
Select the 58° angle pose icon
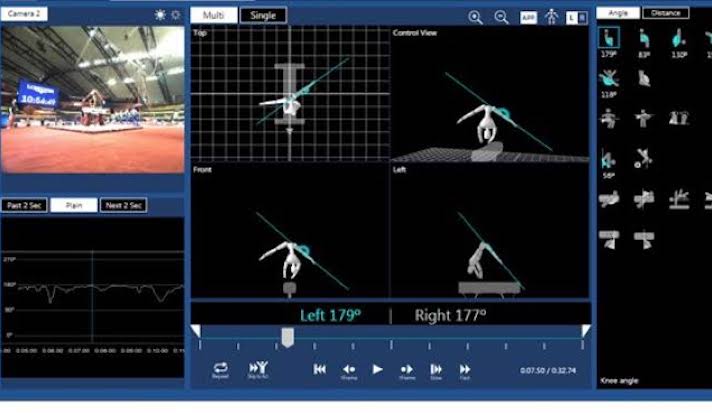click(608, 159)
